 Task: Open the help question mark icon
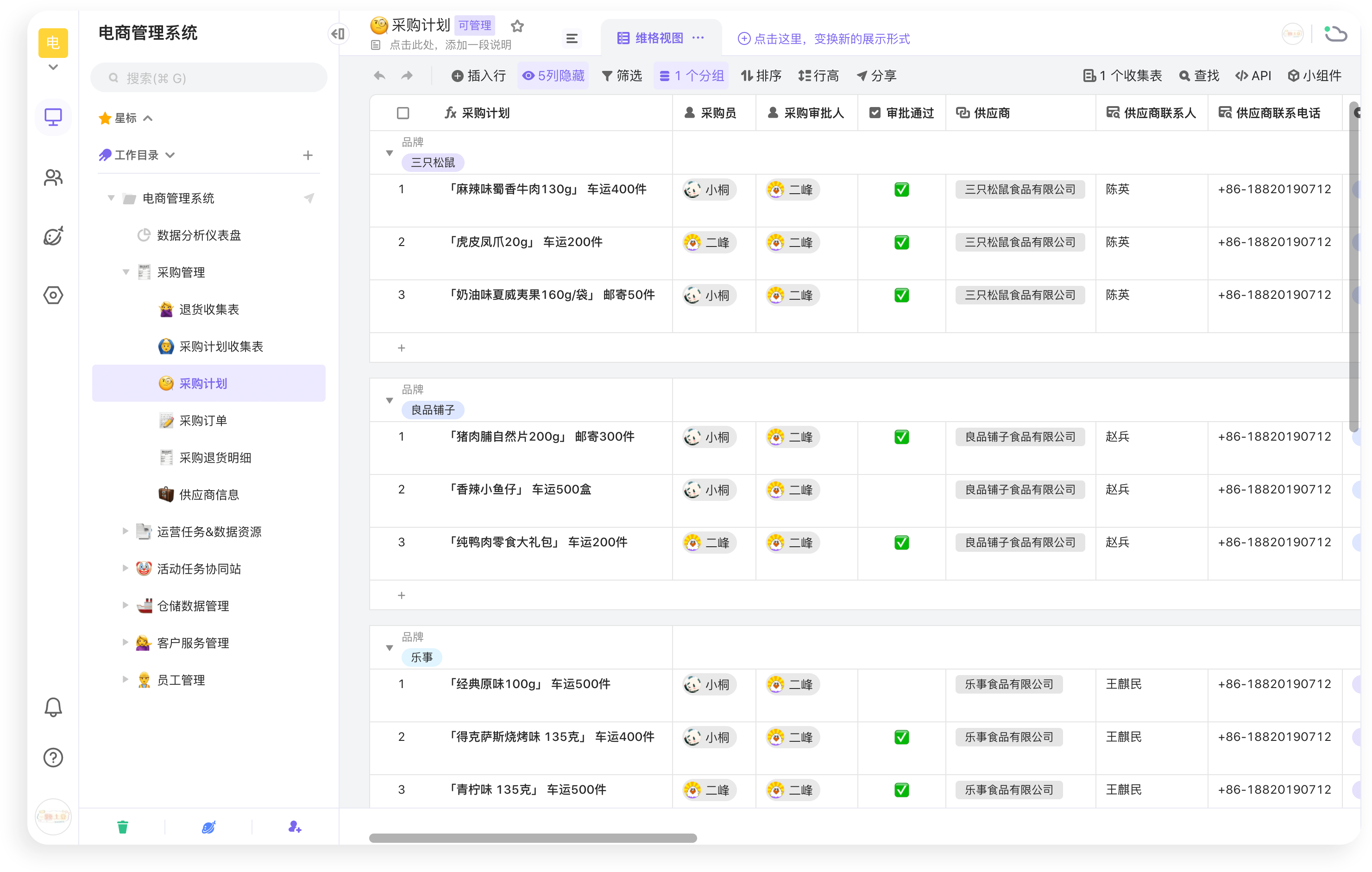point(53,758)
